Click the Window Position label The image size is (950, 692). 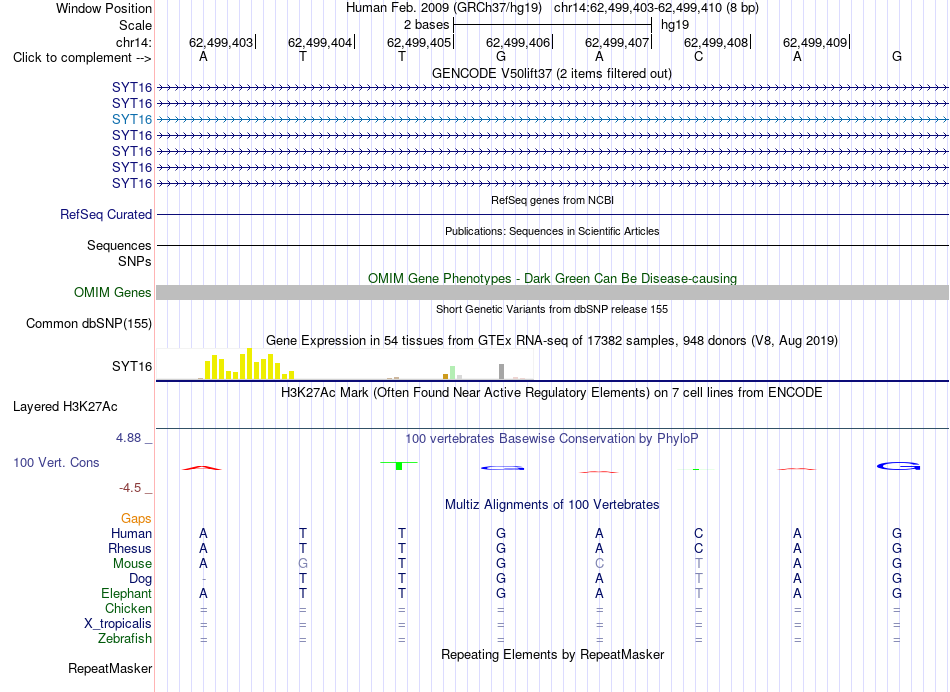[x=104, y=8]
